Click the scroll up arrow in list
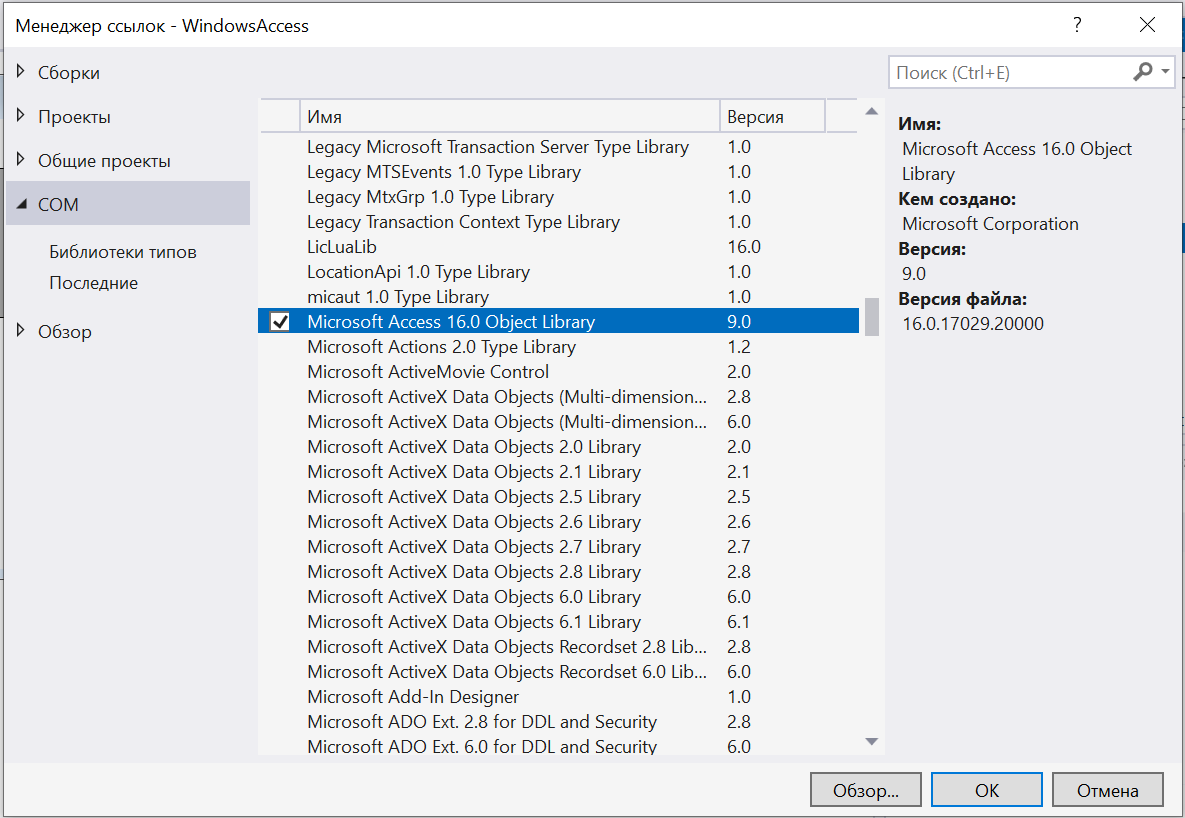 tap(871, 111)
